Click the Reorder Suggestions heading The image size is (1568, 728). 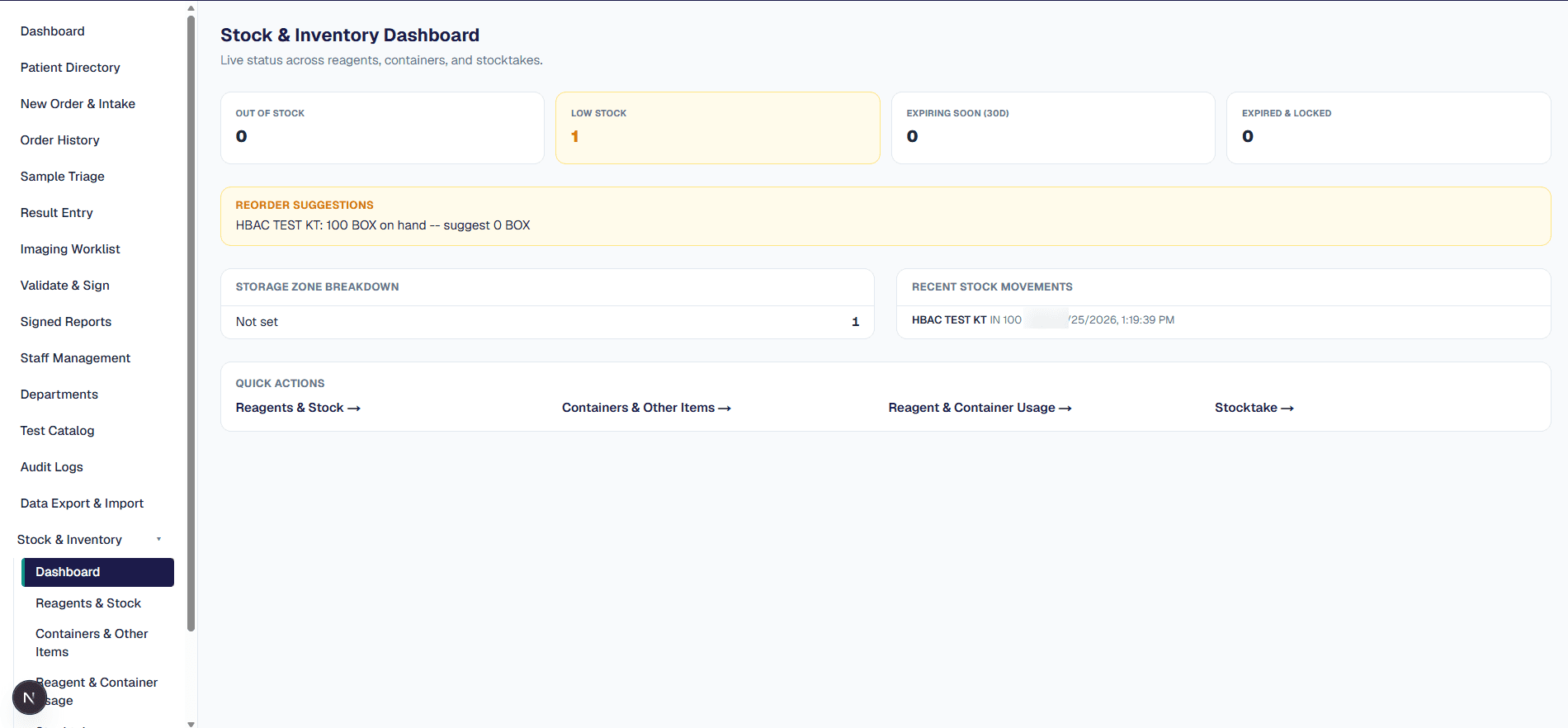(x=305, y=205)
